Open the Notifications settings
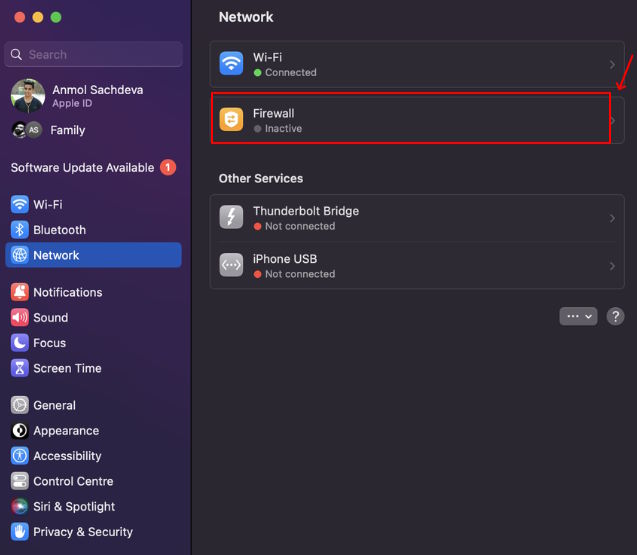637x555 pixels. [x=93, y=292]
